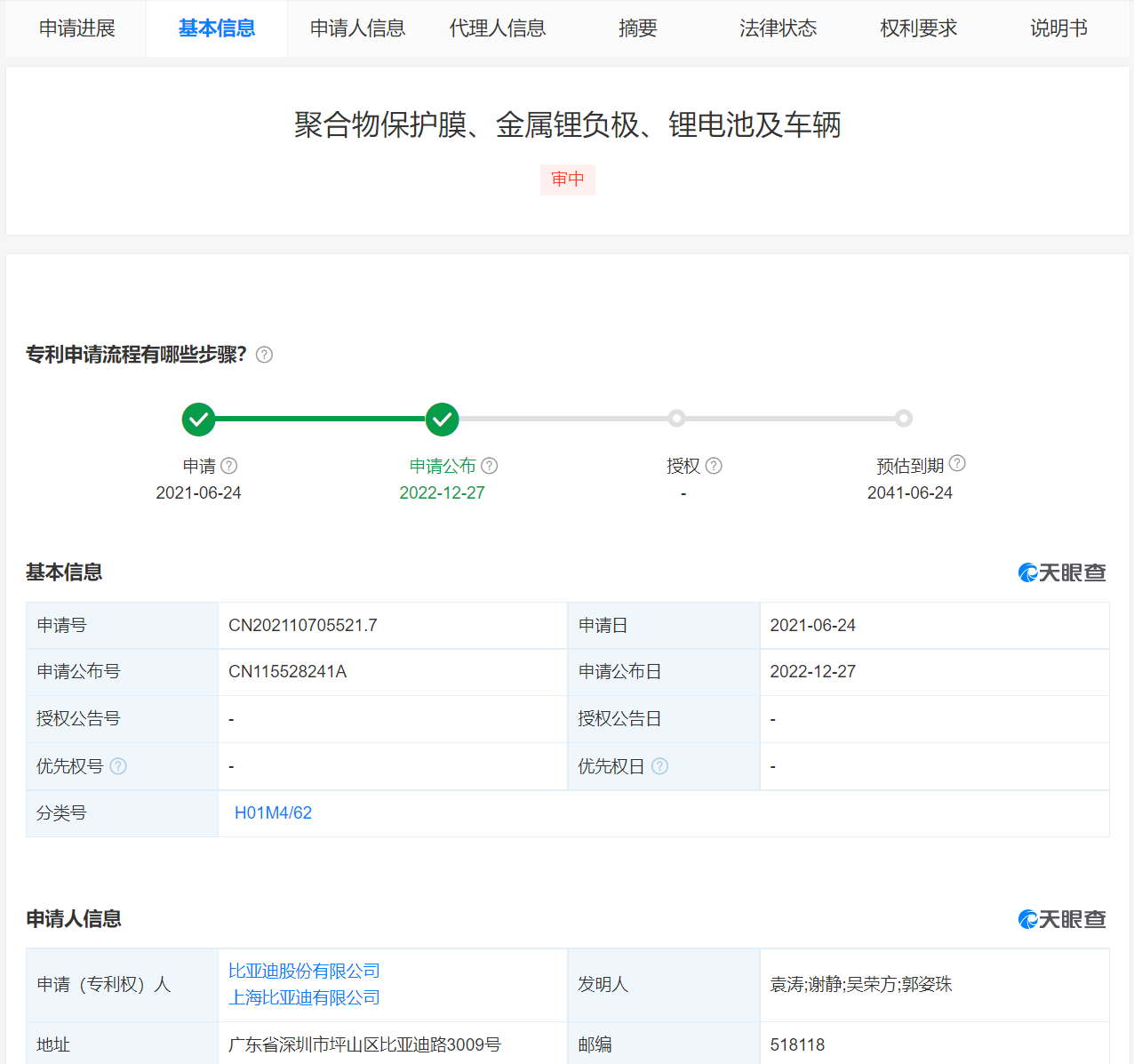Click publication number CN115528241A
The image size is (1134, 1064).
tap(287, 671)
